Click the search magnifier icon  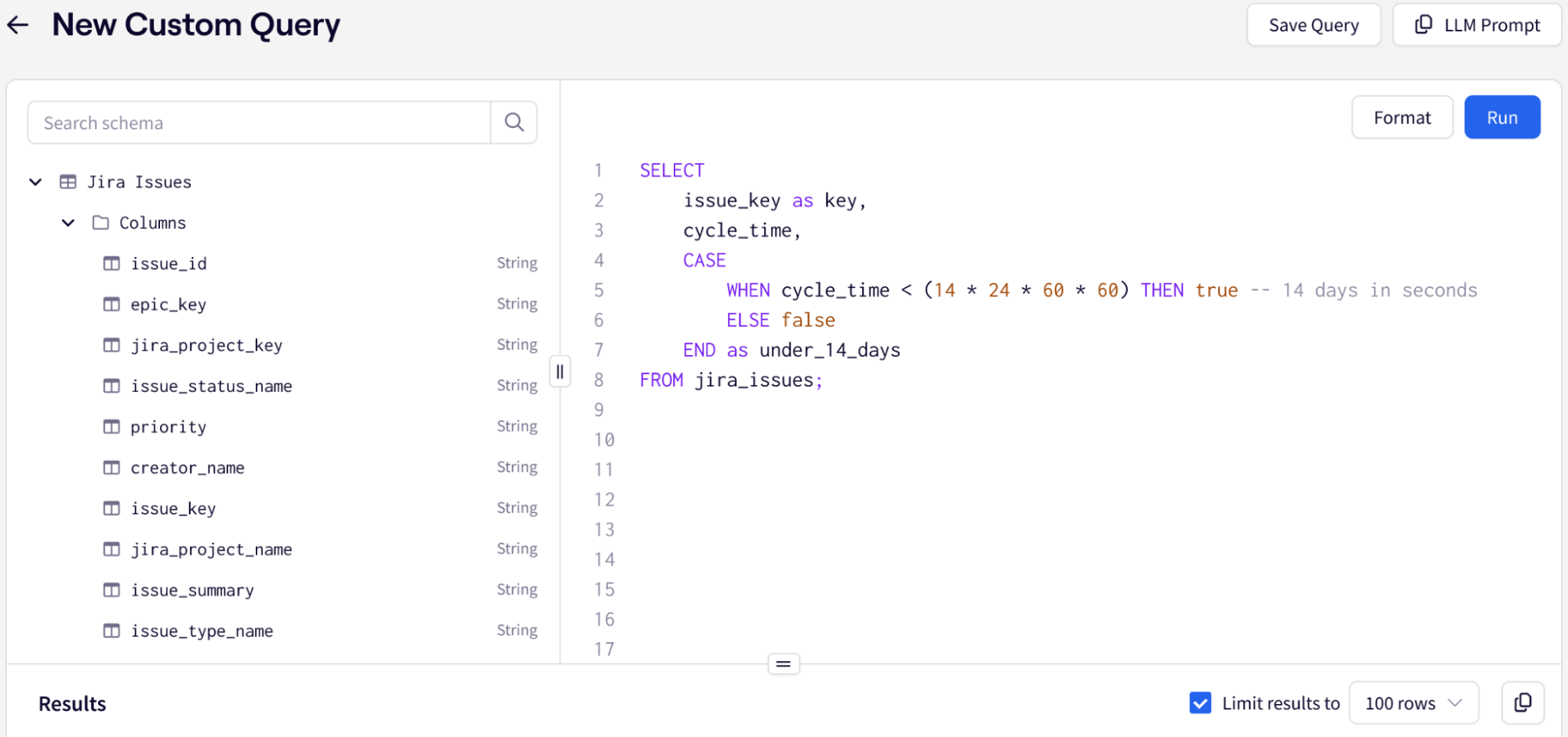[x=514, y=122]
